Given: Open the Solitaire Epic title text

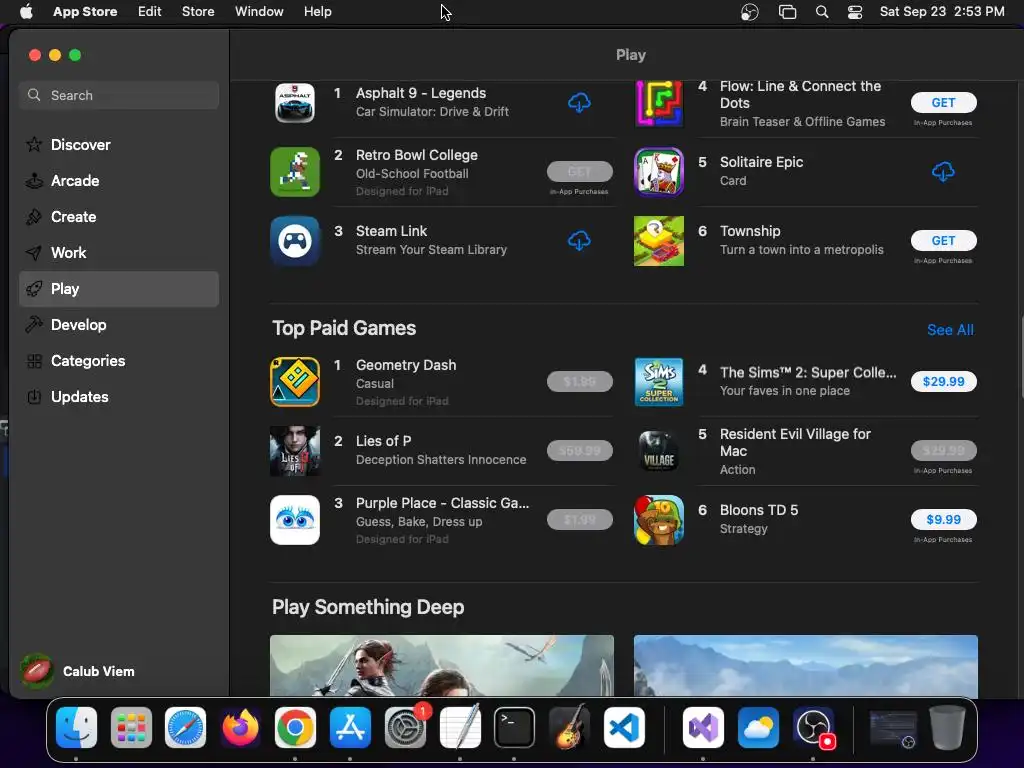Looking at the screenshot, I should [x=761, y=162].
